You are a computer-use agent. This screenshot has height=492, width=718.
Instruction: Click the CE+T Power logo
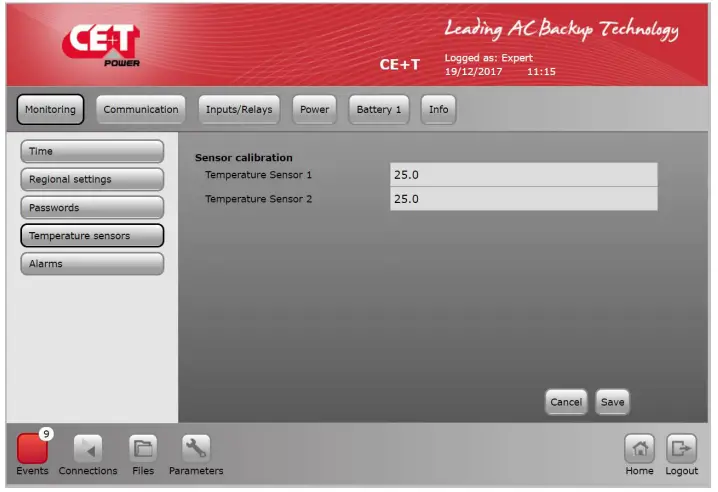point(101,45)
